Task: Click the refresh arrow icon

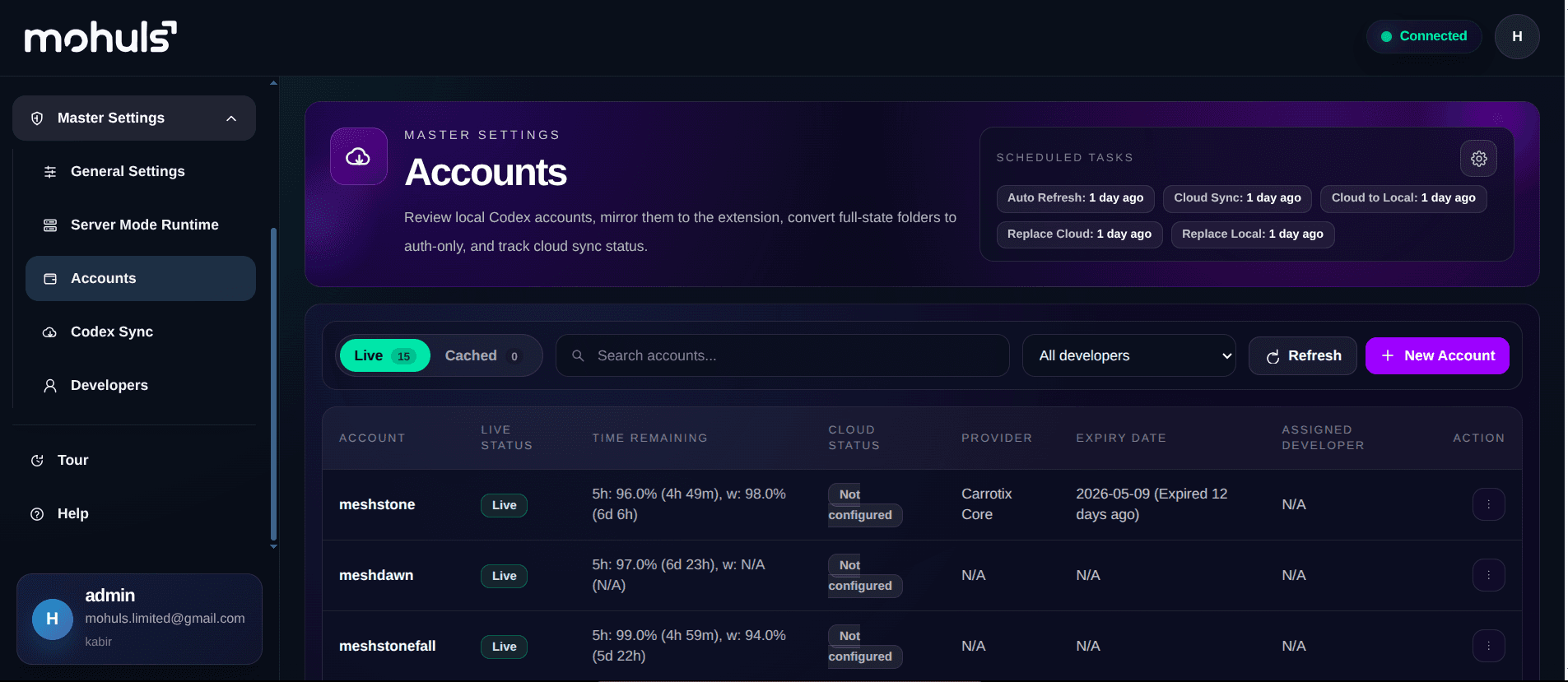Action: (x=1273, y=356)
